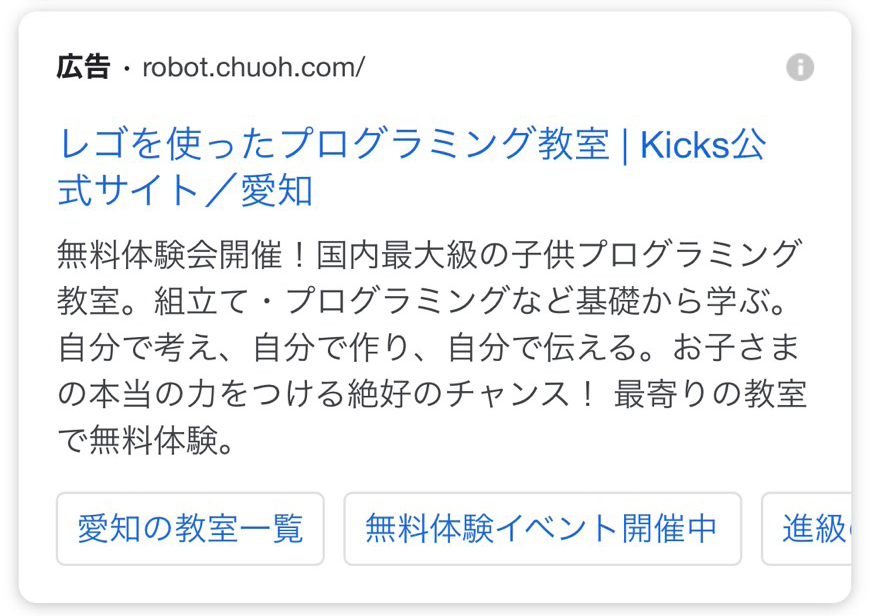Select the Kicks公 text in the blue headline
This screenshot has width=870, height=616.
point(703,145)
